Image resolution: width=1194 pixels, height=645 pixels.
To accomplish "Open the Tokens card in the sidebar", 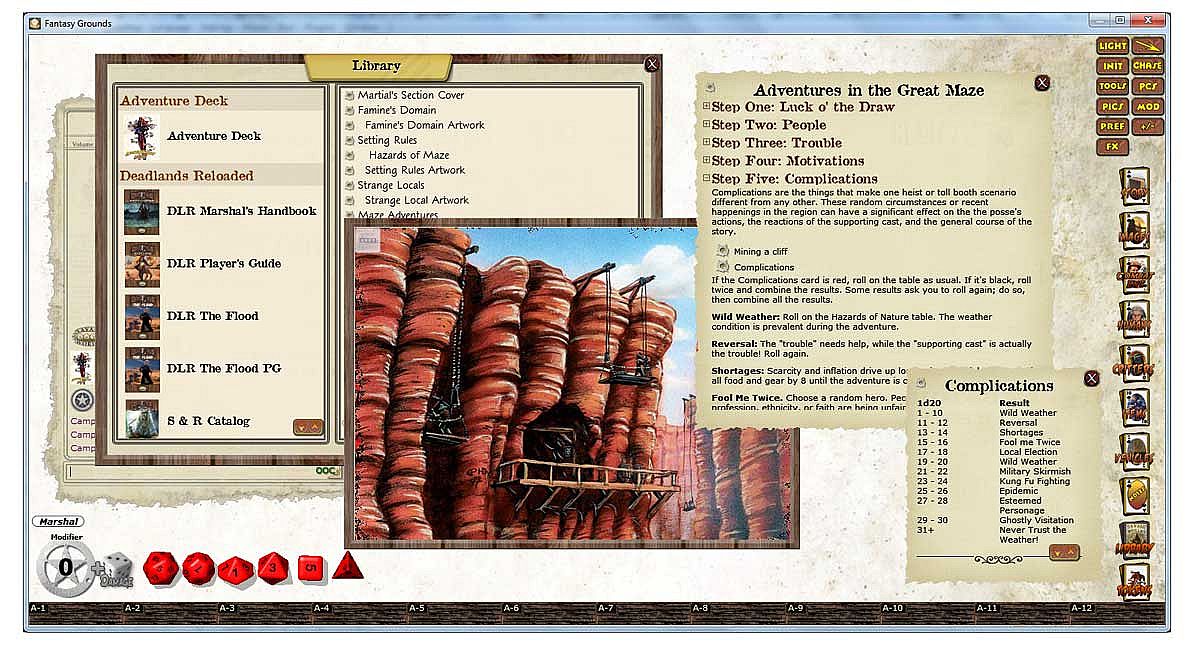I will [x=1134, y=584].
